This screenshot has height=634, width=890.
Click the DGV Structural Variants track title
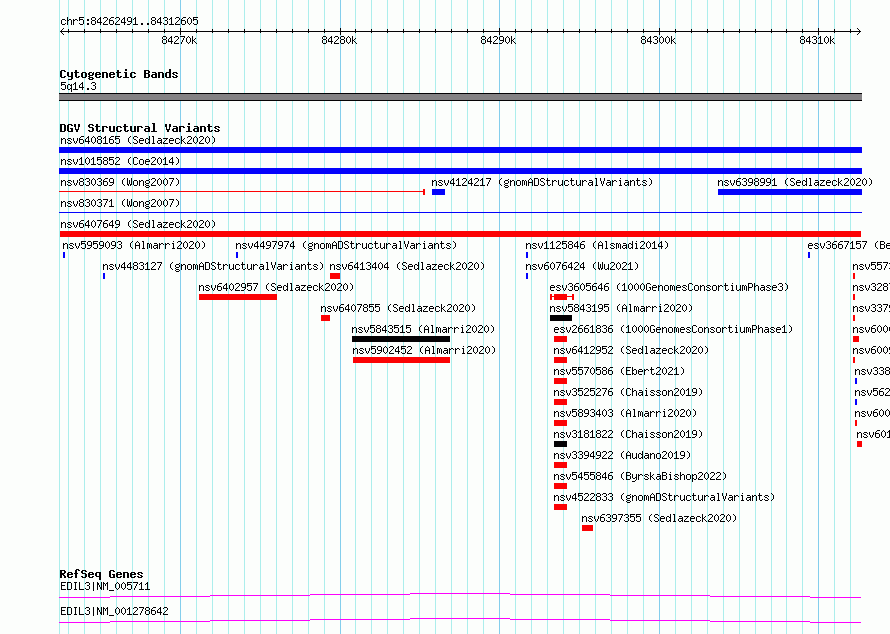pos(140,128)
